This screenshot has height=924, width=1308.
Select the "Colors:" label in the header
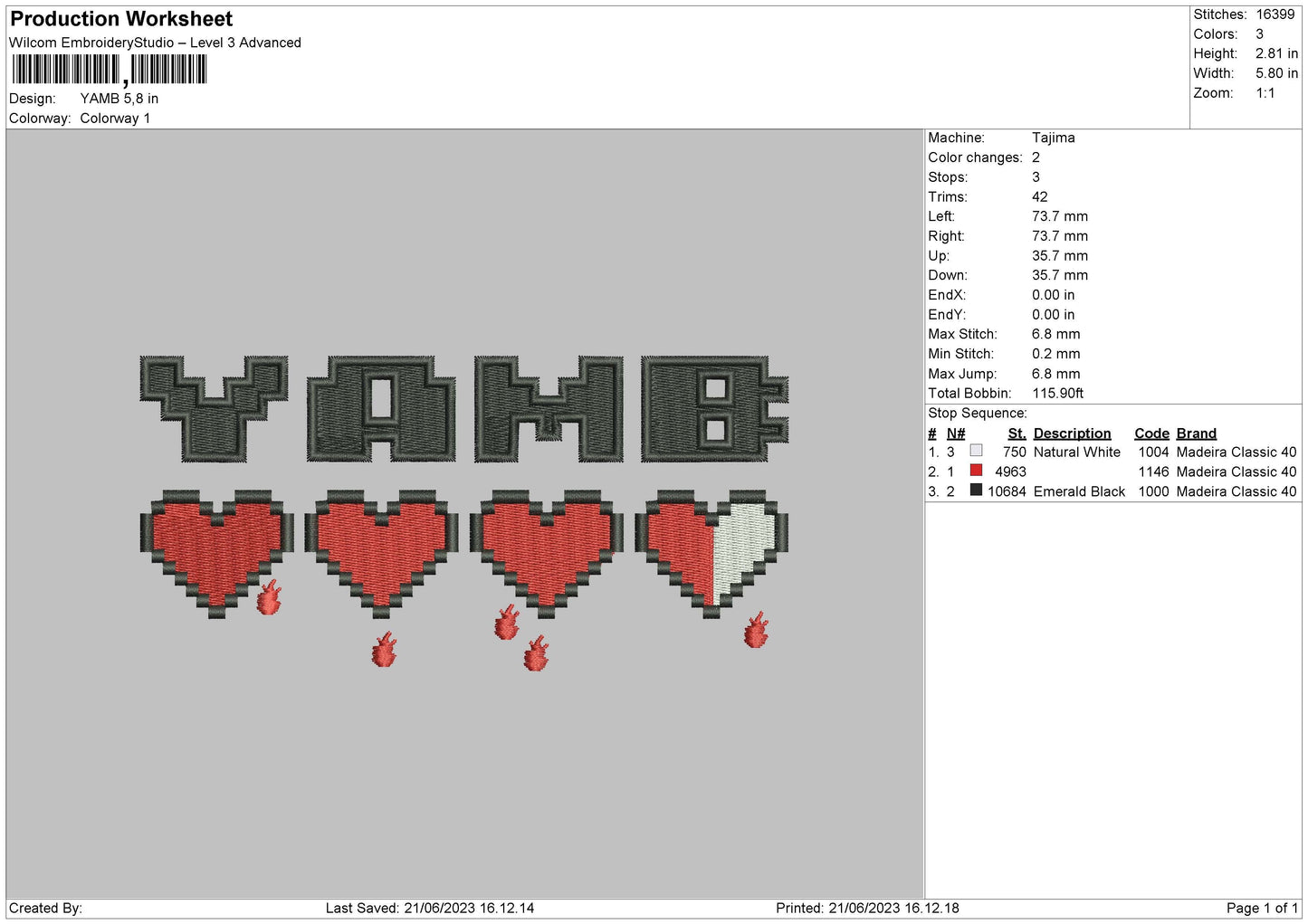tap(1216, 34)
